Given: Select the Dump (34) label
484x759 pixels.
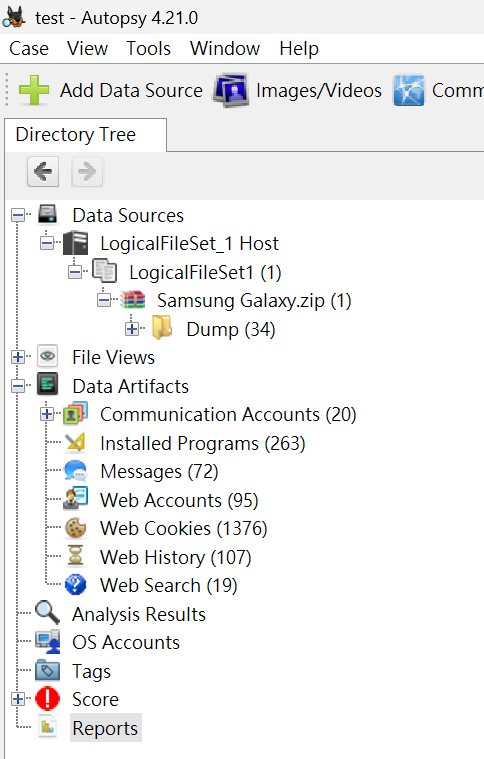Looking at the screenshot, I should (x=231, y=329).
